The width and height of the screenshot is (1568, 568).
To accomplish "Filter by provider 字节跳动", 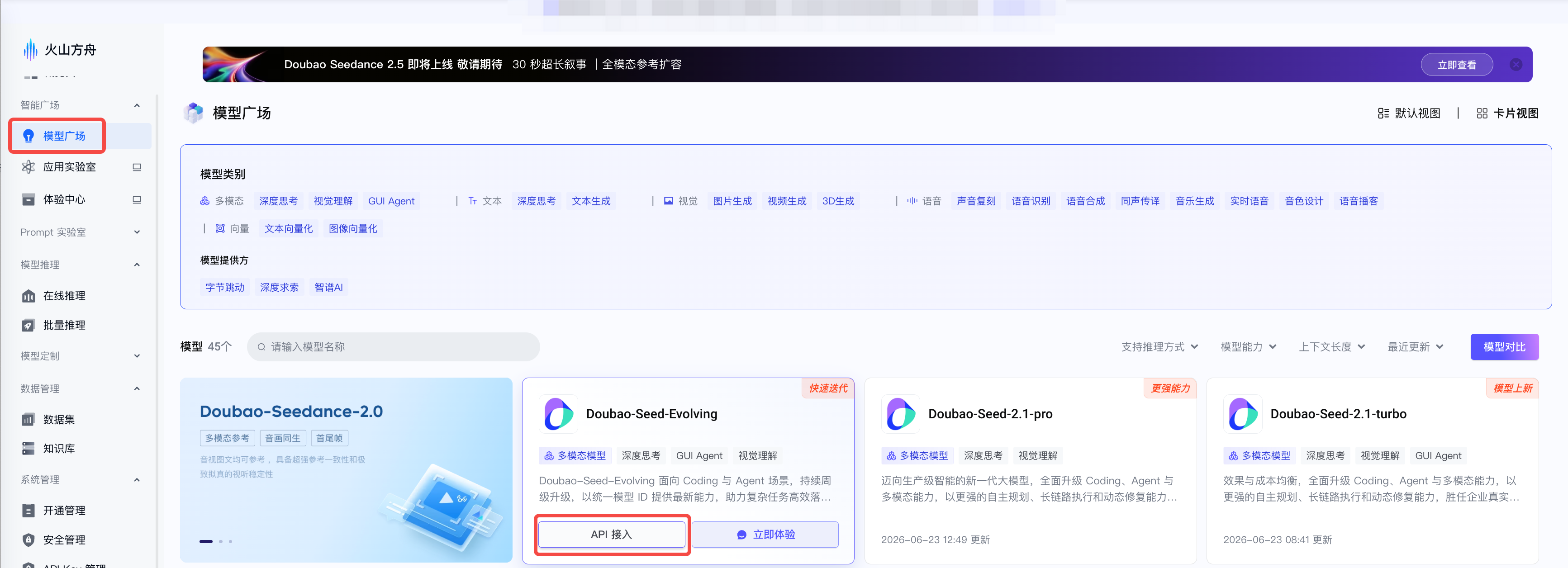I will pos(224,287).
